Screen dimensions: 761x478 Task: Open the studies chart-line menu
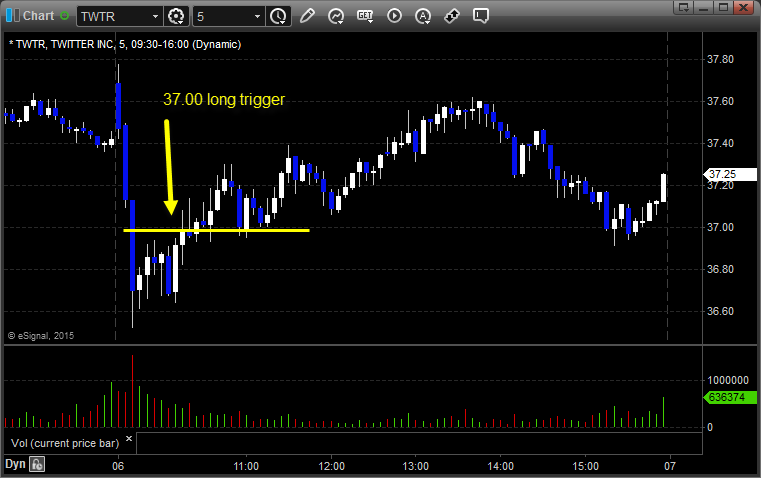335,16
